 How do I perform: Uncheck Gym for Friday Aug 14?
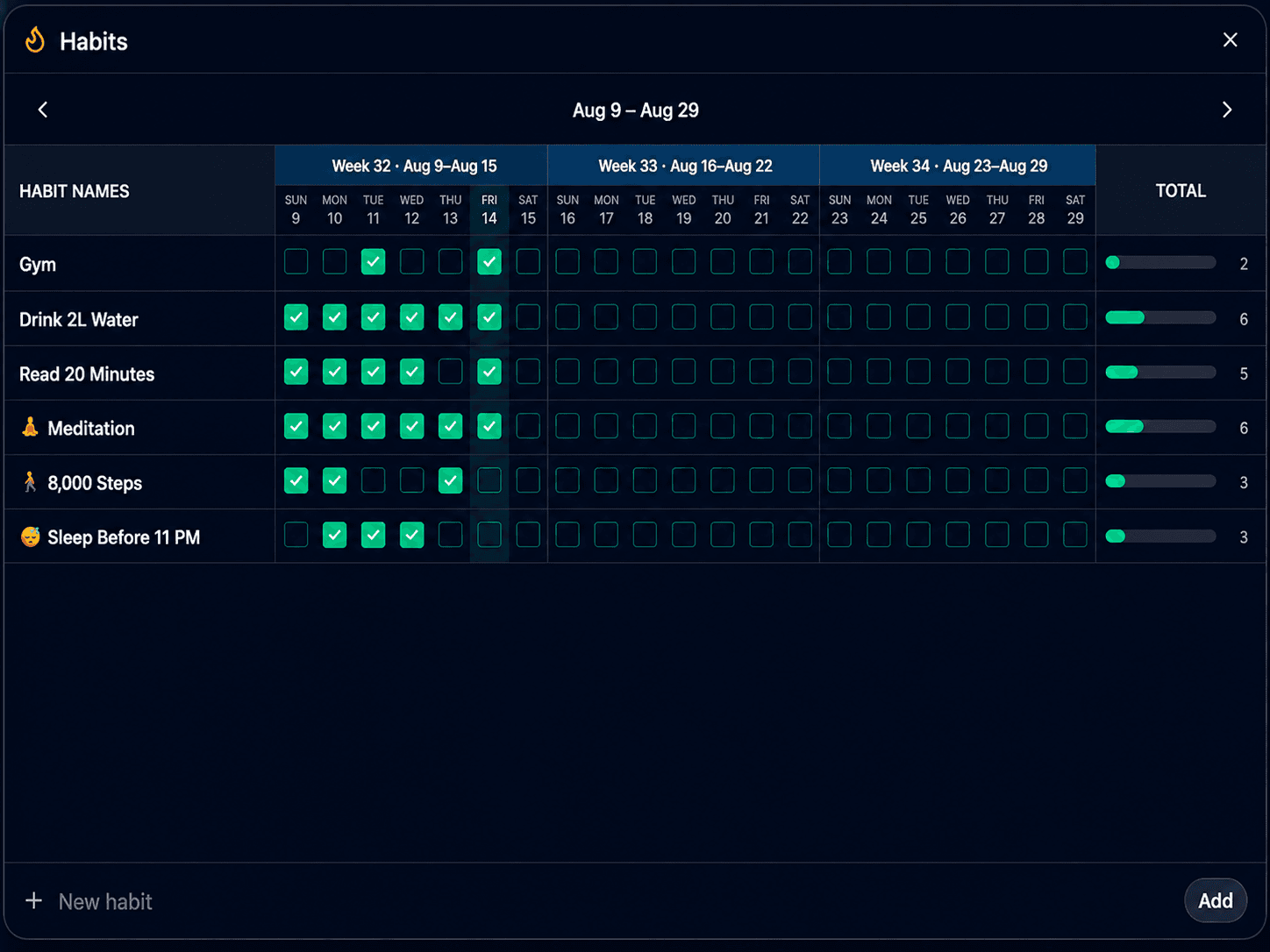(x=489, y=261)
